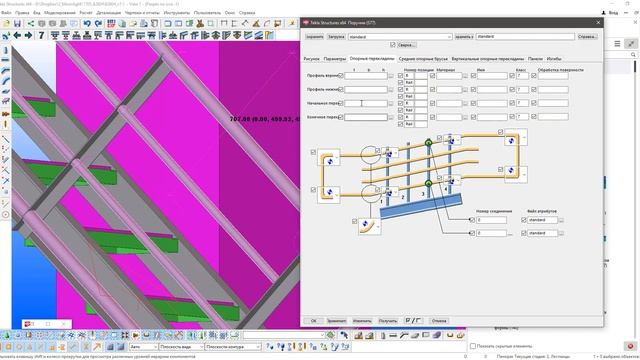
Task: Click the Справка... button in dialog
Action: click(x=587, y=37)
